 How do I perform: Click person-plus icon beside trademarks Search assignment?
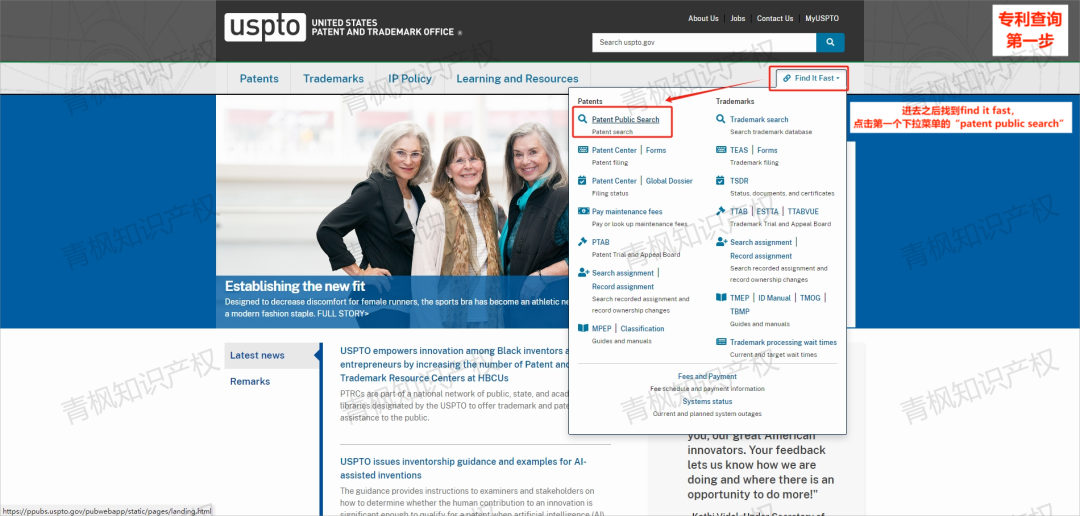click(721, 242)
